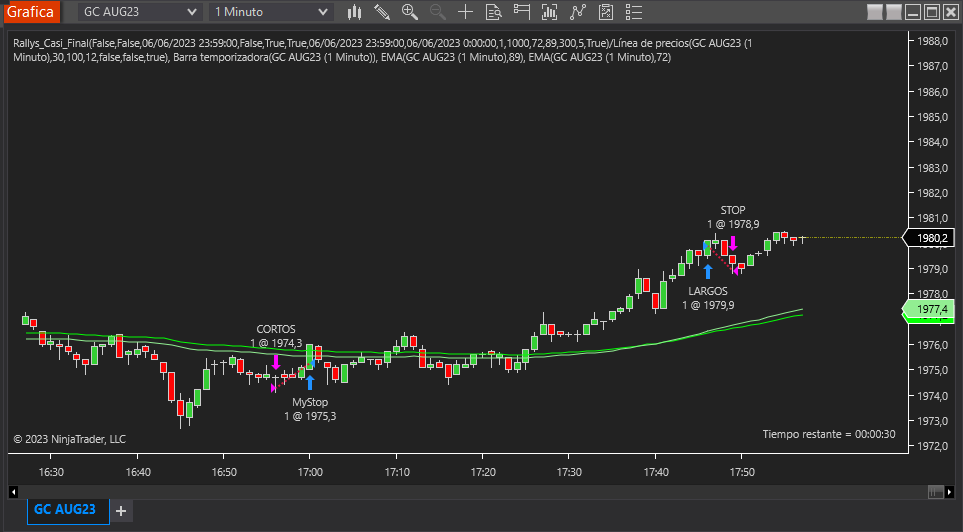This screenshot has width=963, height=532.
Task: Click the STOP 1 @ 1978,9 label
Action: pyautogui.click(x=733, y=217)
